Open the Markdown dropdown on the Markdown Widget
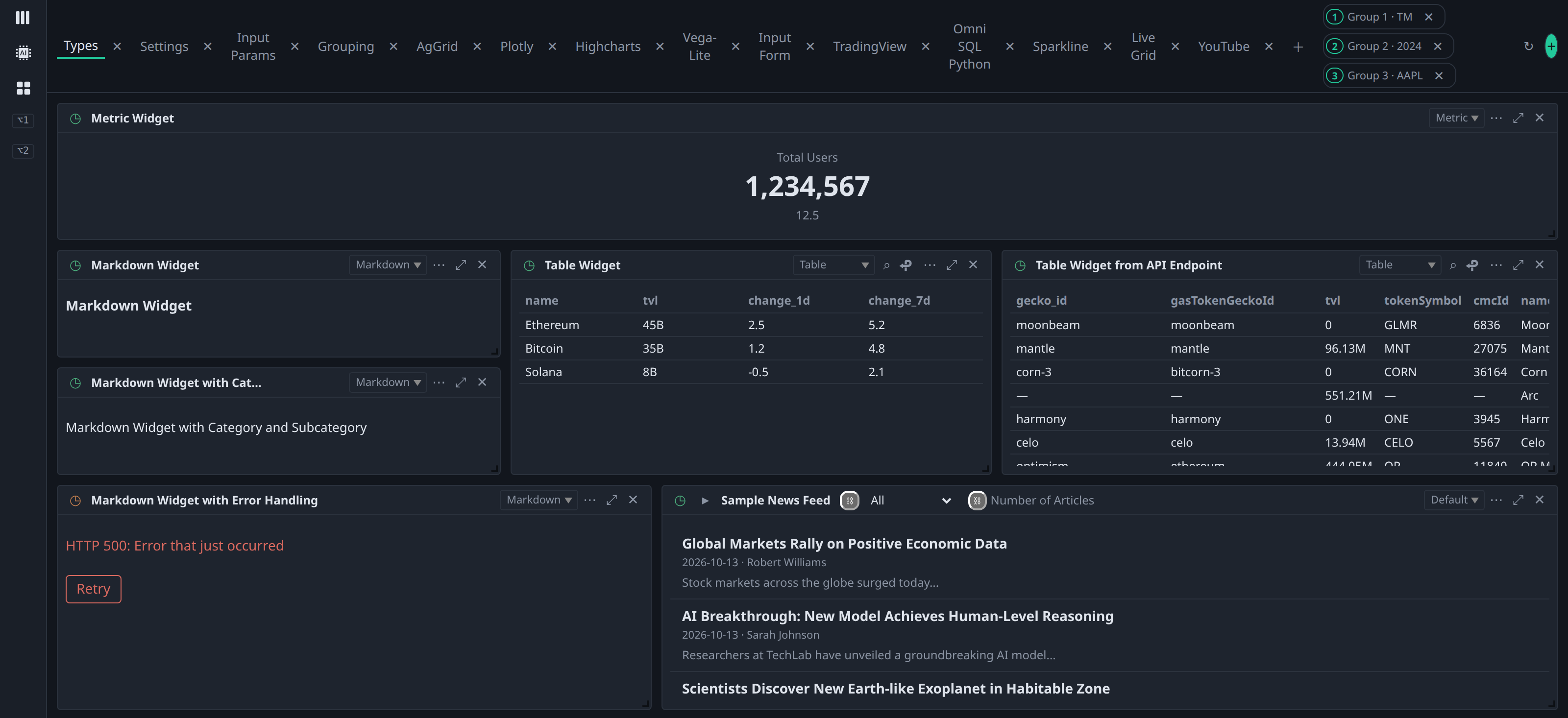 [x=388, y=264]
